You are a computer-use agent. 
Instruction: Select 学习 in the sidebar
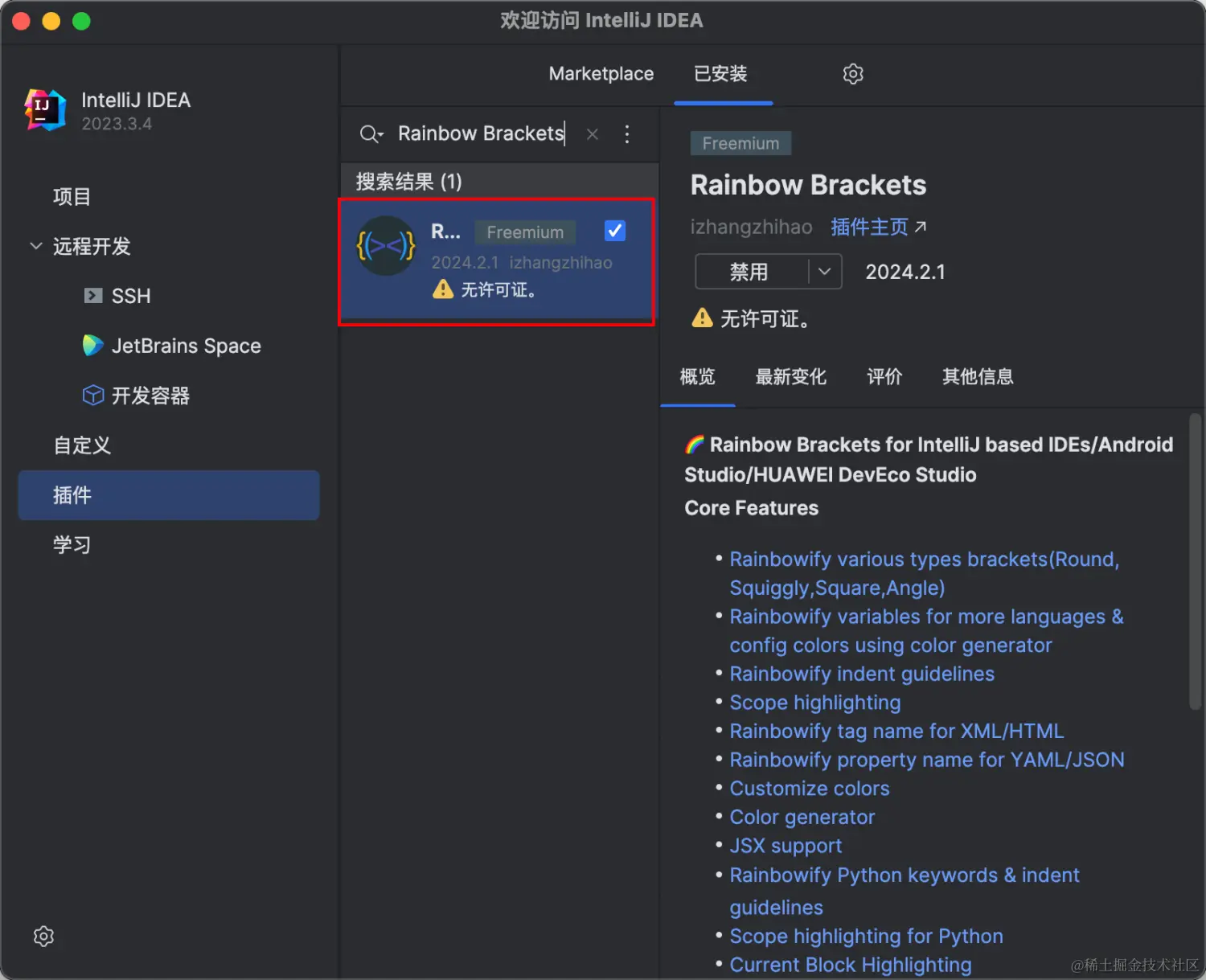click(169, 545)
